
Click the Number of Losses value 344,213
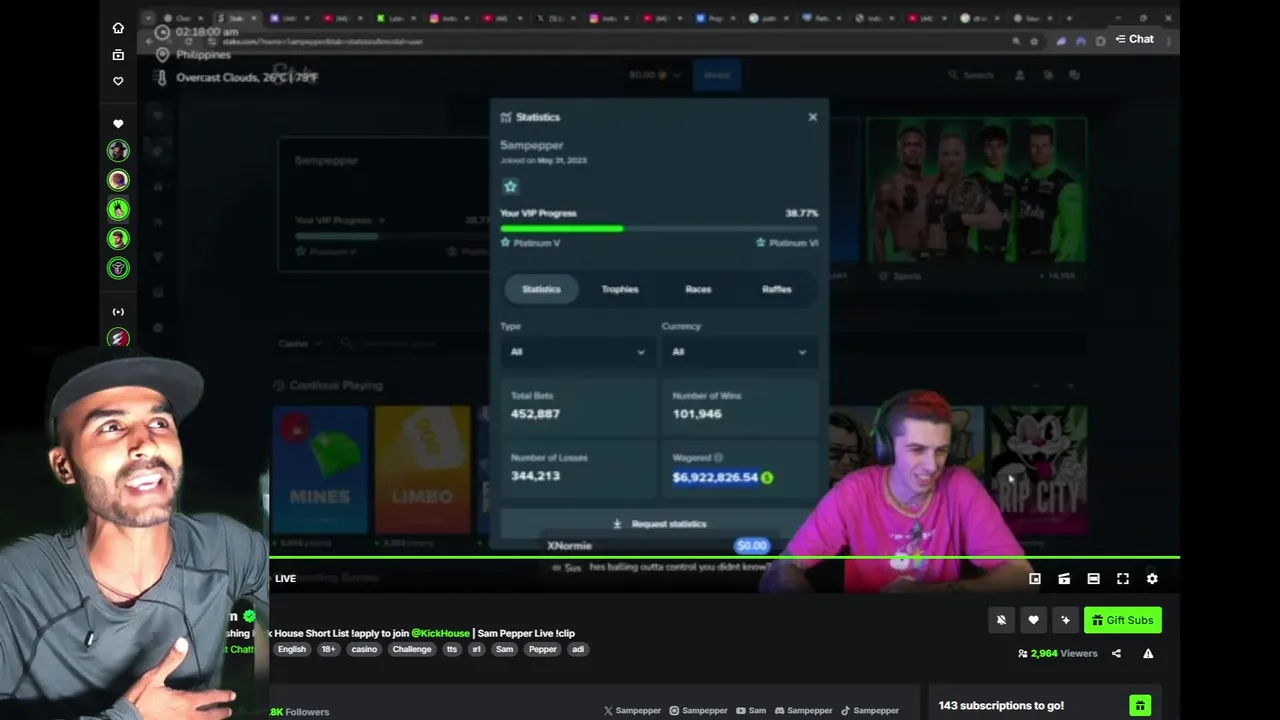tap(535, 476)
